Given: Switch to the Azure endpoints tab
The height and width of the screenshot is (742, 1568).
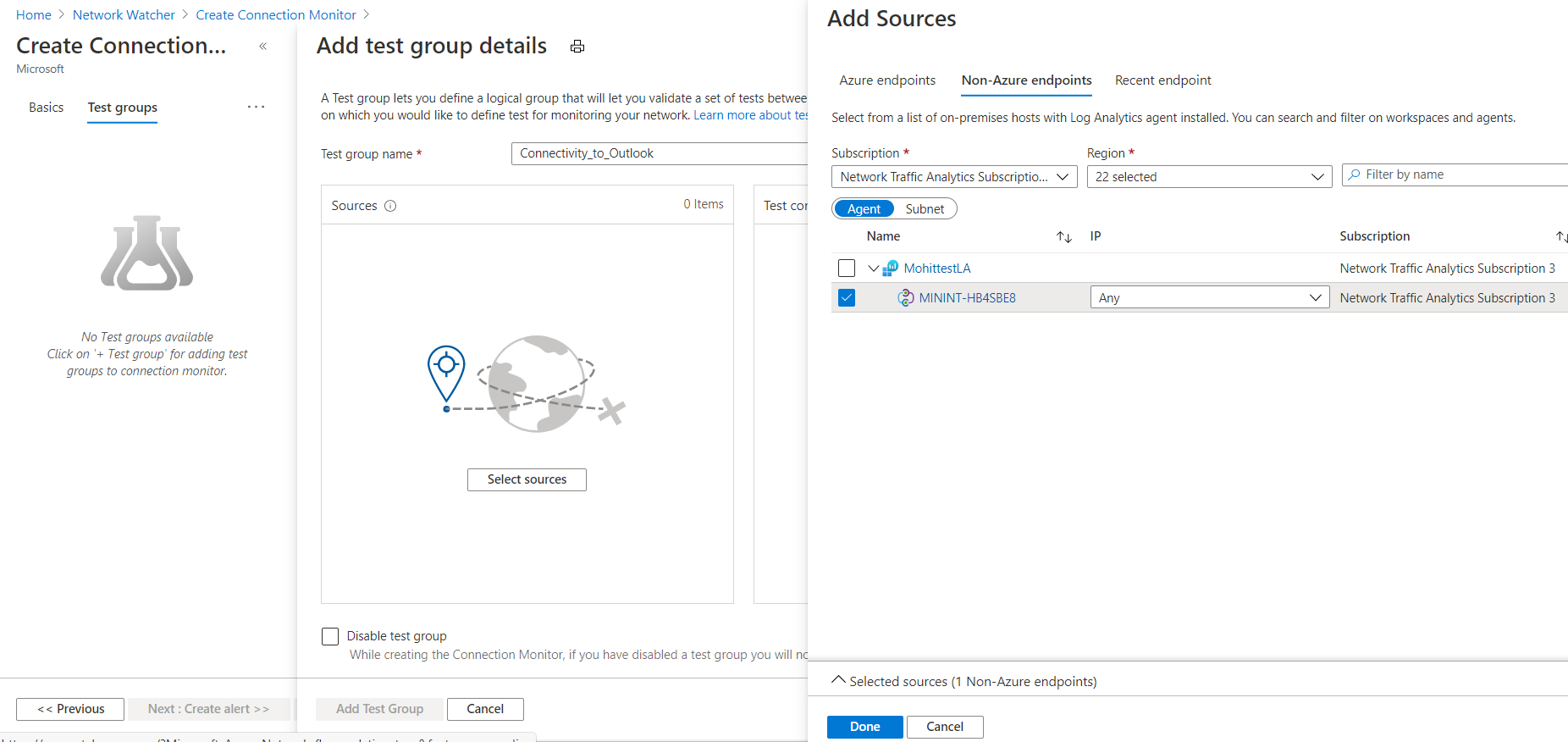Looking at the screenshot, I should coord(887,80).
